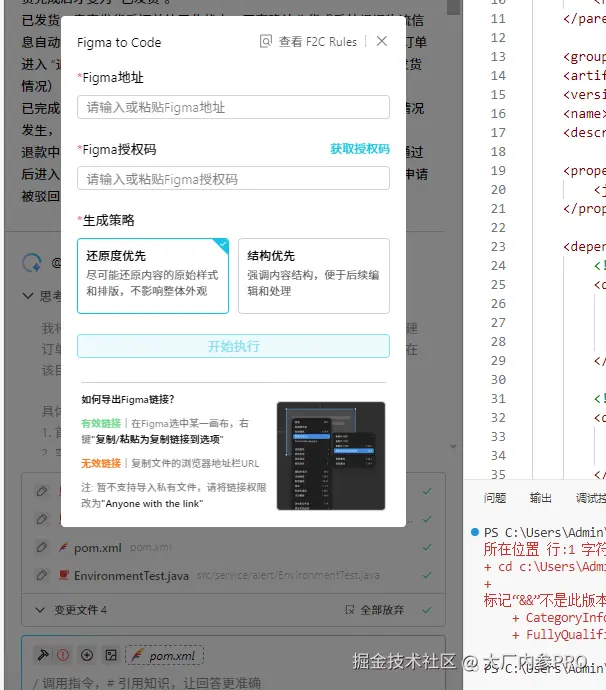This screenshot has height=690, width=606.
Task: Accept change checkmark for EnvironmentTest.java row
Action: click(426, 575)
